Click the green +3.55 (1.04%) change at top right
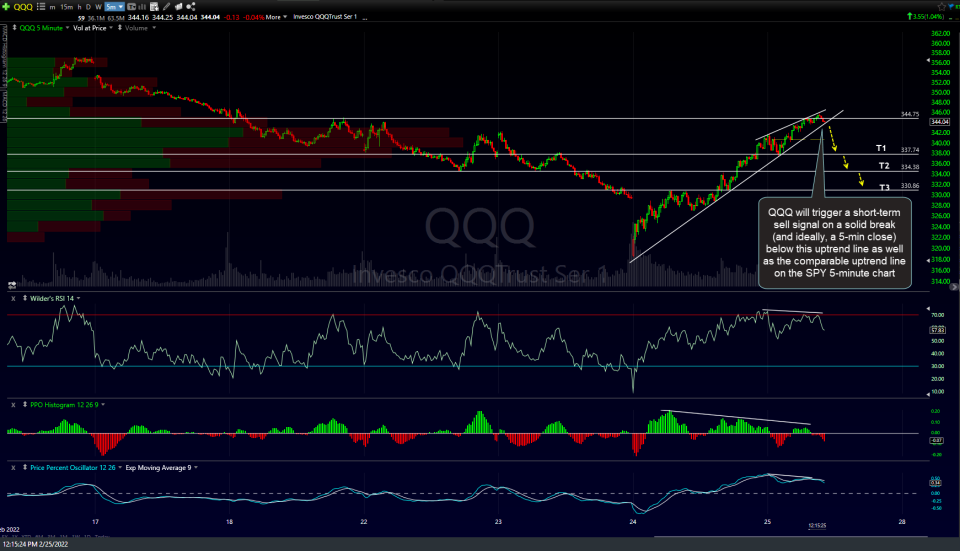The height and width of the screenshot is (551, 960). 926,17
